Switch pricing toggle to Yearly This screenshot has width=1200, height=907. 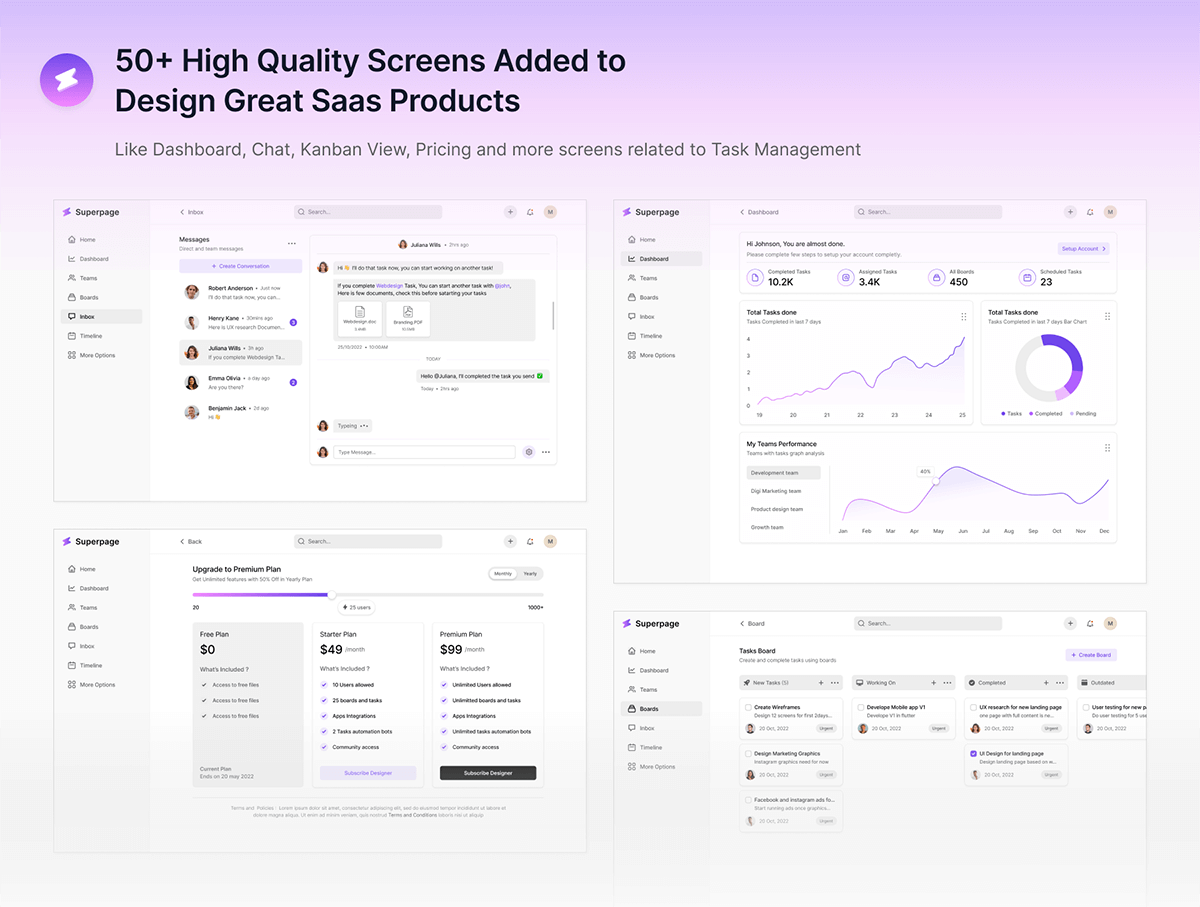(x=530, y=574)
